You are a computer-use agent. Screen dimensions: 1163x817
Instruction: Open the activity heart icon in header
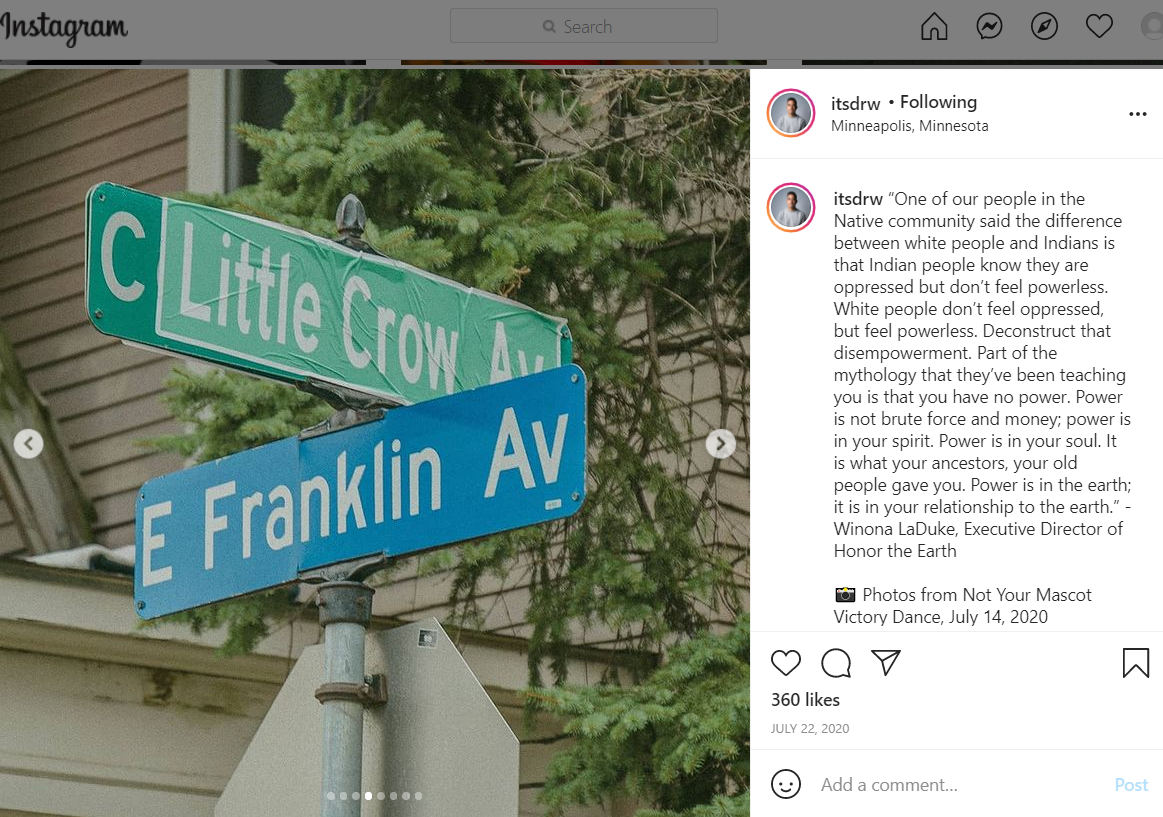coord(1098,27)
